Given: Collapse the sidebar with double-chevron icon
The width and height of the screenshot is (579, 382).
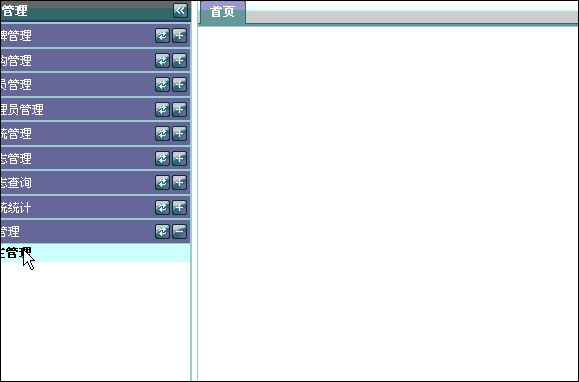Looking at the screenshot, I should click(x=180, y=10).
